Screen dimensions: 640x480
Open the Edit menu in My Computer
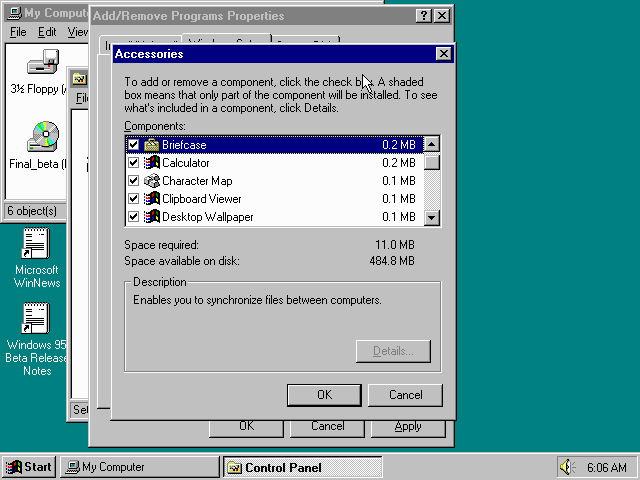click(x=47, y=32)
